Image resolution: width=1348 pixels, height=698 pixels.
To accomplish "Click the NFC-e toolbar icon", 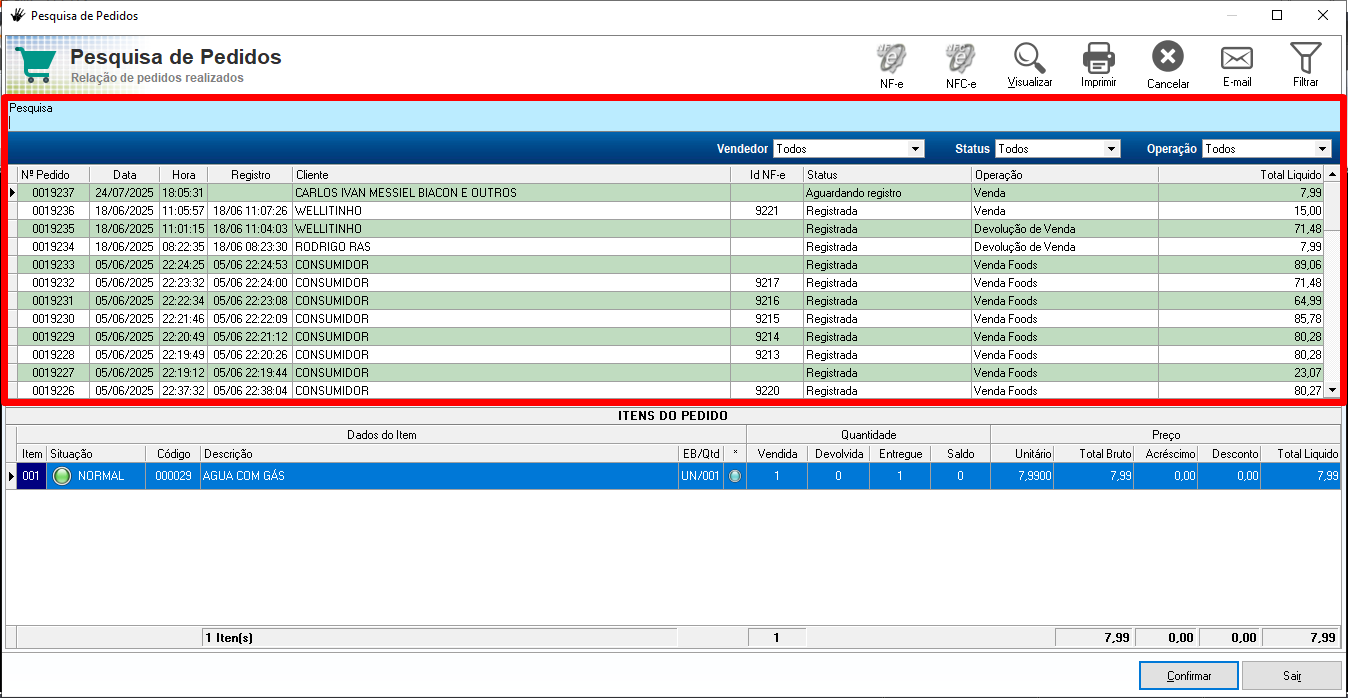I will pyautogui.click(x=960, y=58).
